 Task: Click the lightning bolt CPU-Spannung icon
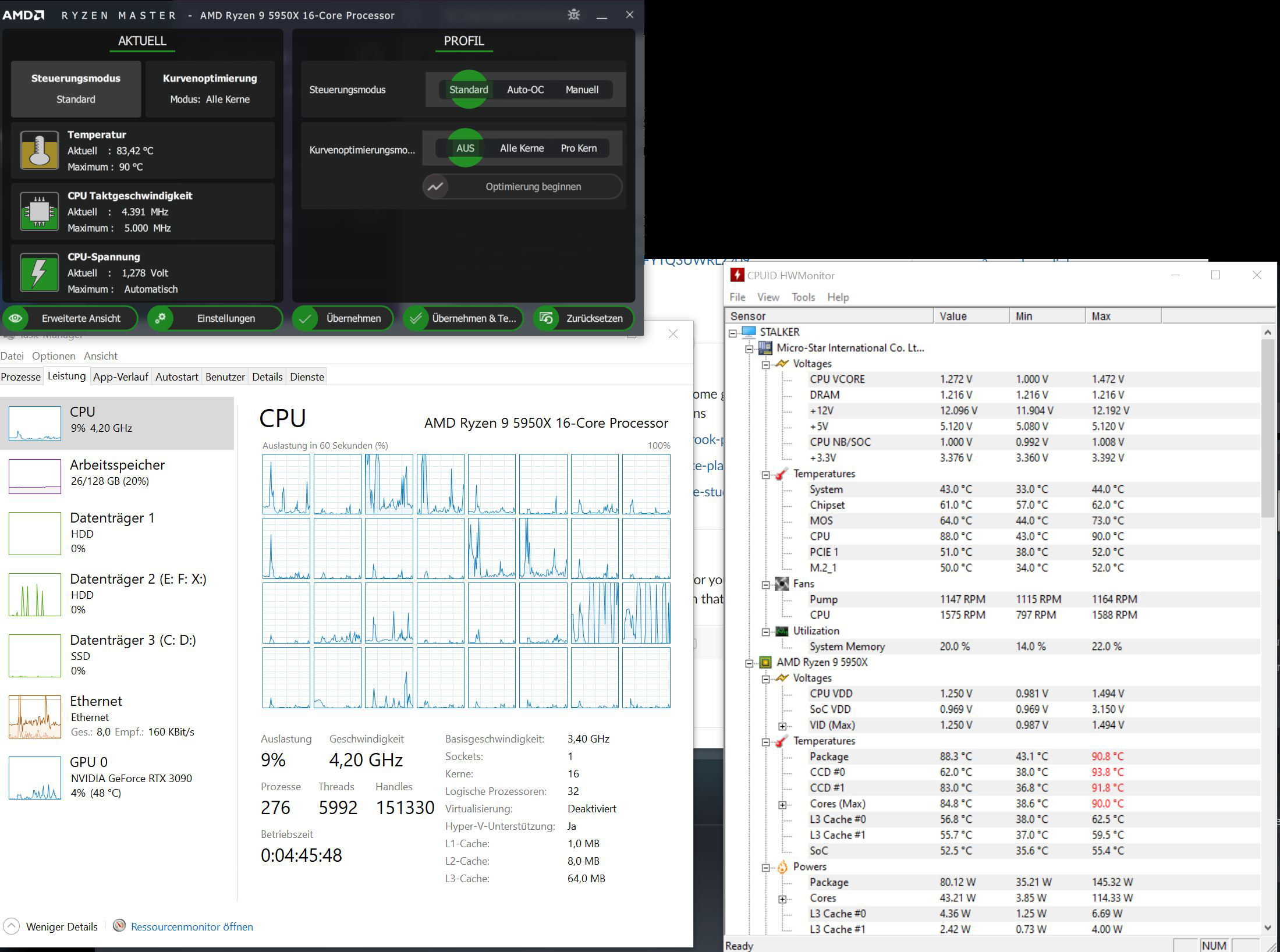click(x=39, y=272)
